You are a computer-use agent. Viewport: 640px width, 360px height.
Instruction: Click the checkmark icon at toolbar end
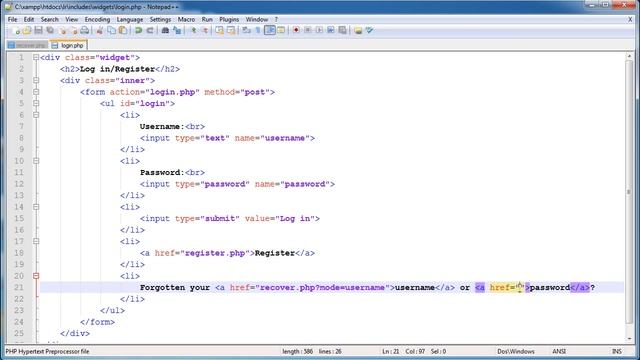369,31
